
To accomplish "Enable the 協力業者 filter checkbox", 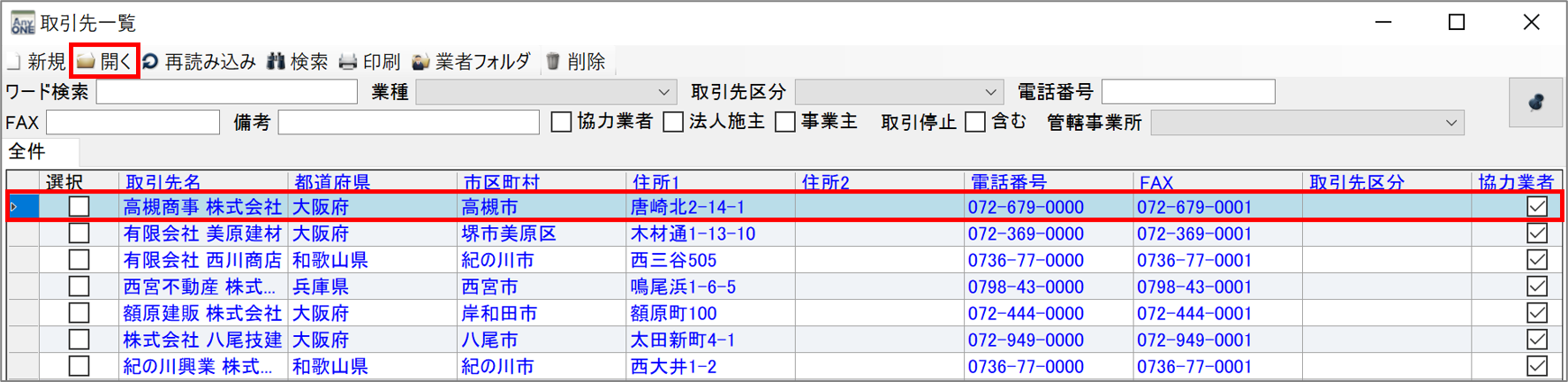I will click(561, 122).
